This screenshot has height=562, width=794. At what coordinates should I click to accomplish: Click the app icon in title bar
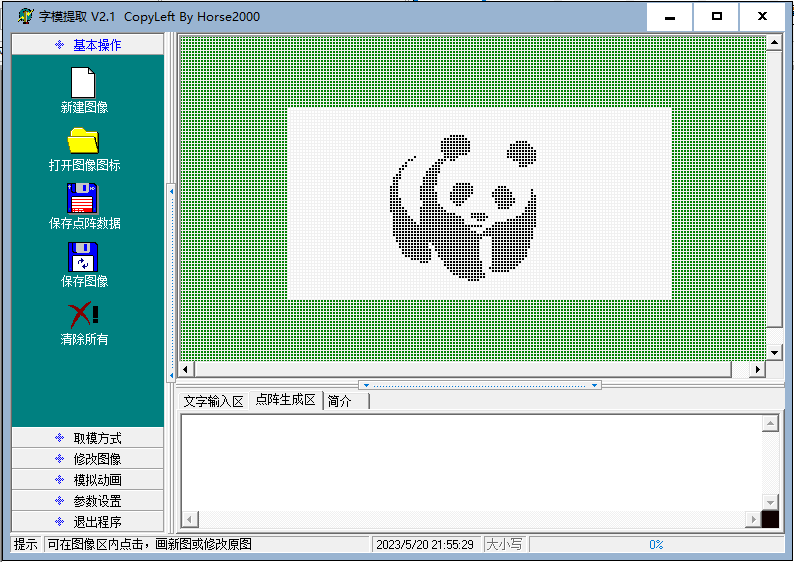[25, 16]
